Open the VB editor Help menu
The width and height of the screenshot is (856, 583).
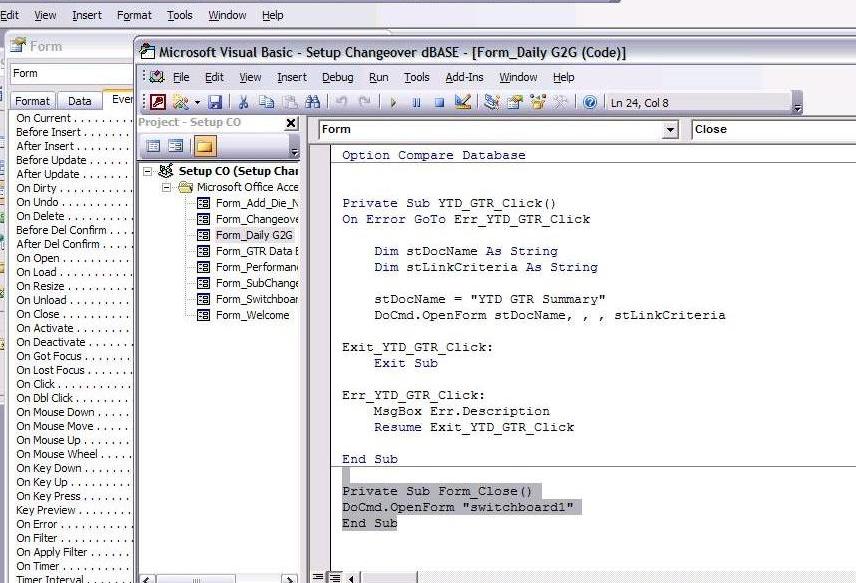(x=563, y=78)
